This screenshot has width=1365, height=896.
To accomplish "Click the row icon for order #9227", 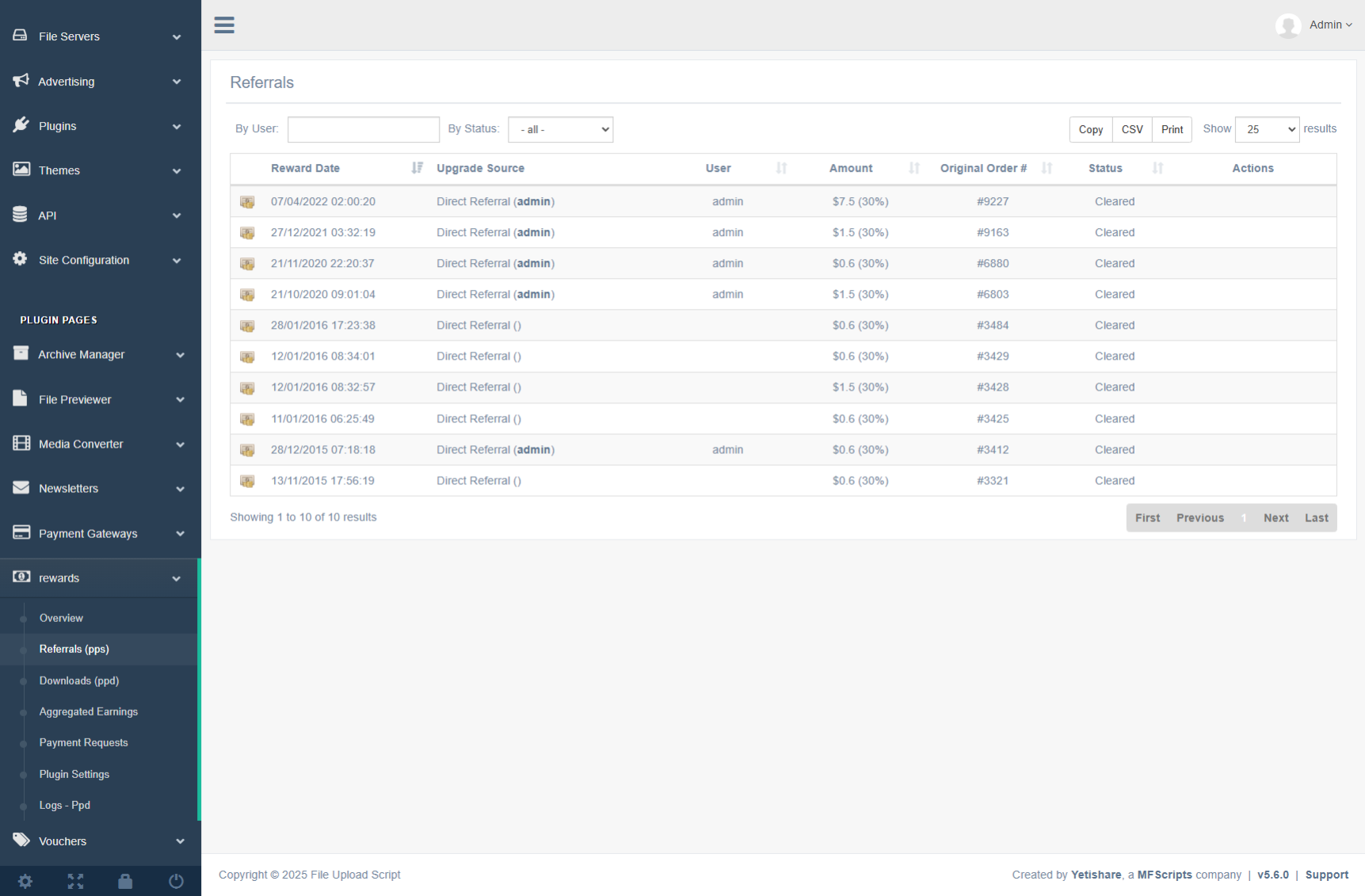I will [247, 202].
